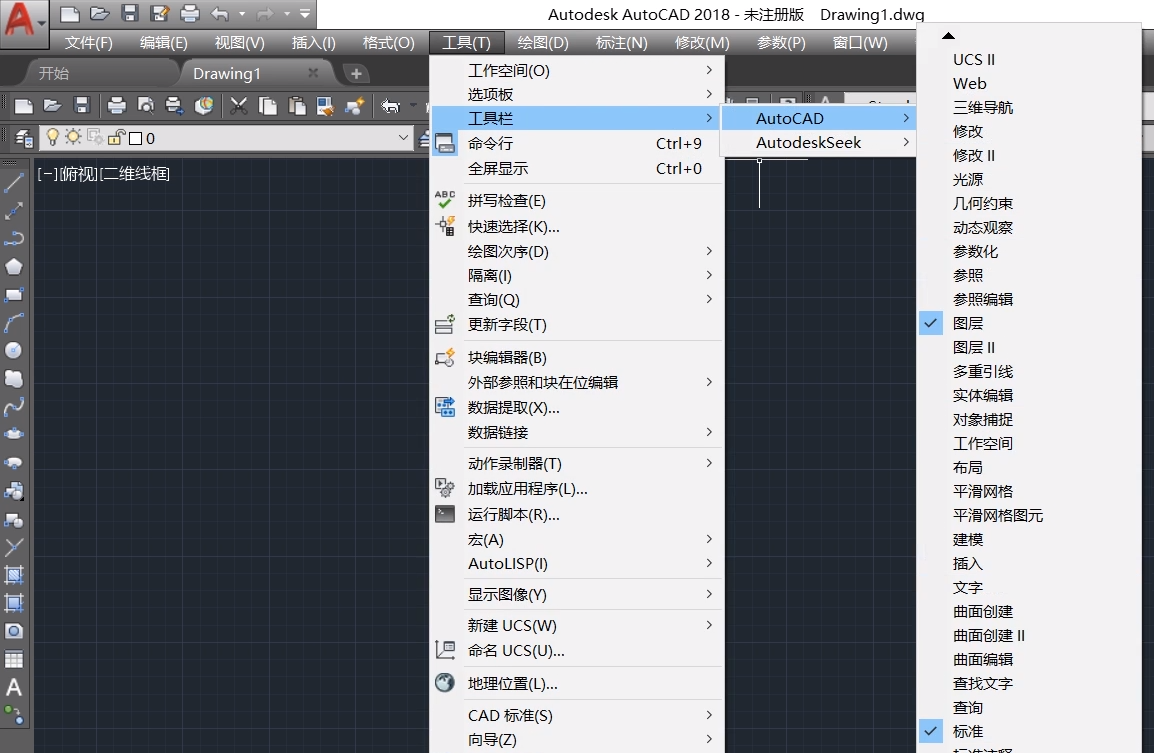Select the Polygon drawing tool
Screen dimensions: 1154x753
tap(13, 266)
